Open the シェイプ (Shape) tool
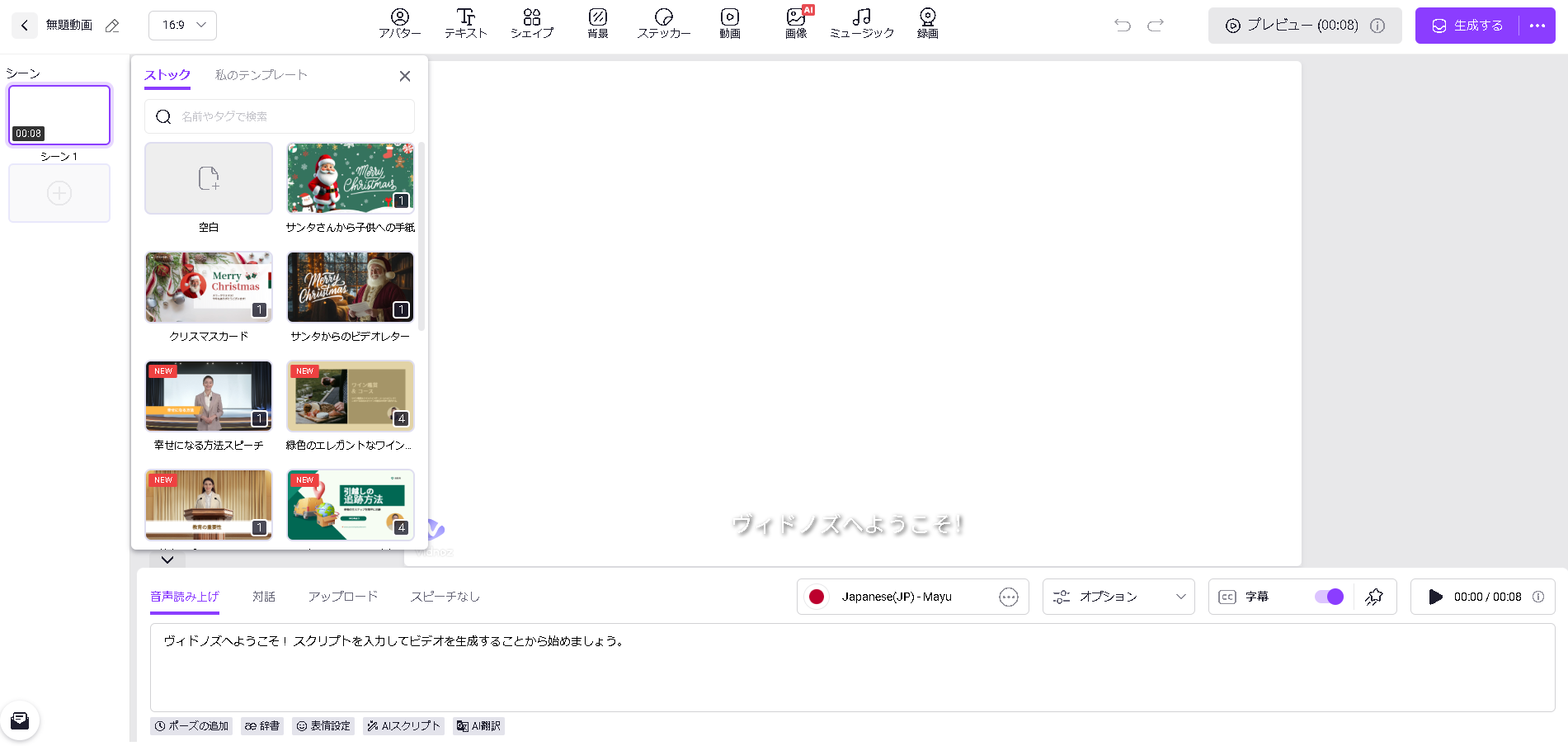This screenshot has width=1568, height=746. coord(532,24)
